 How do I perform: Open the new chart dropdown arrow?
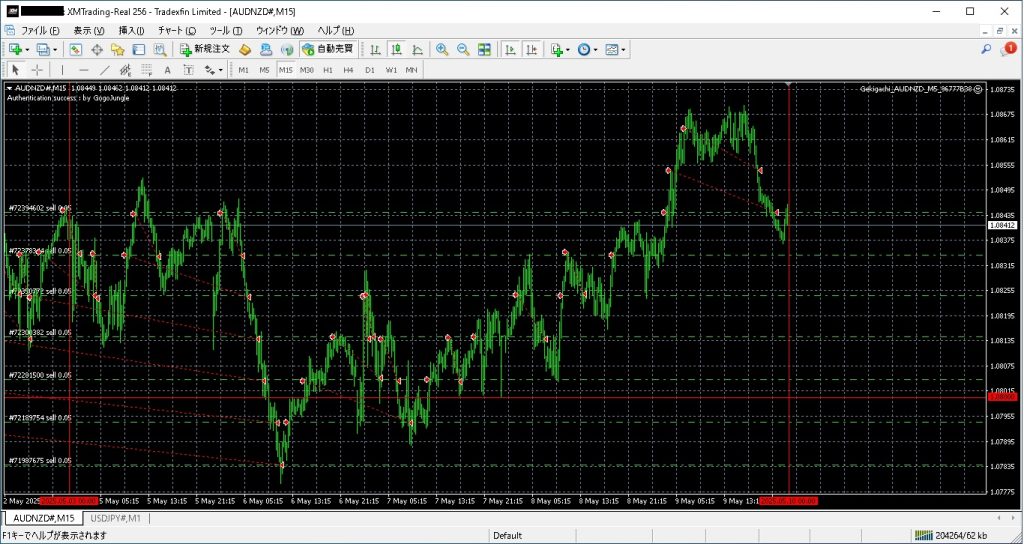click(x=28, y=49)
